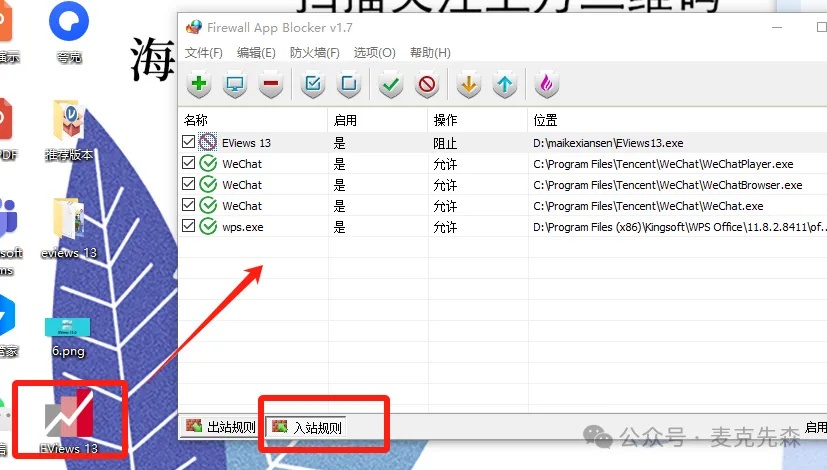827x470 pixels.
Task: Click the orange move down arrow icon
Action: (x=469, y=84)
